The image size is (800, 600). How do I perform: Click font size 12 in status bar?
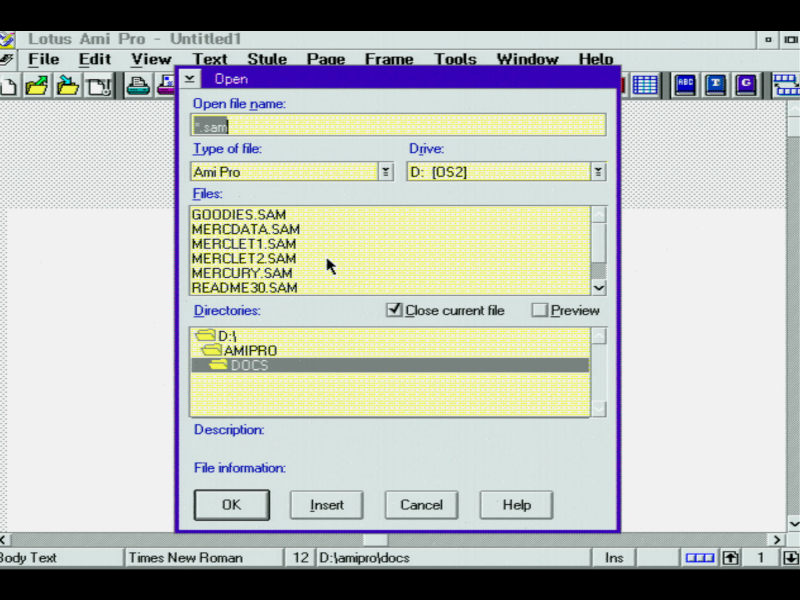pos(300,558)
